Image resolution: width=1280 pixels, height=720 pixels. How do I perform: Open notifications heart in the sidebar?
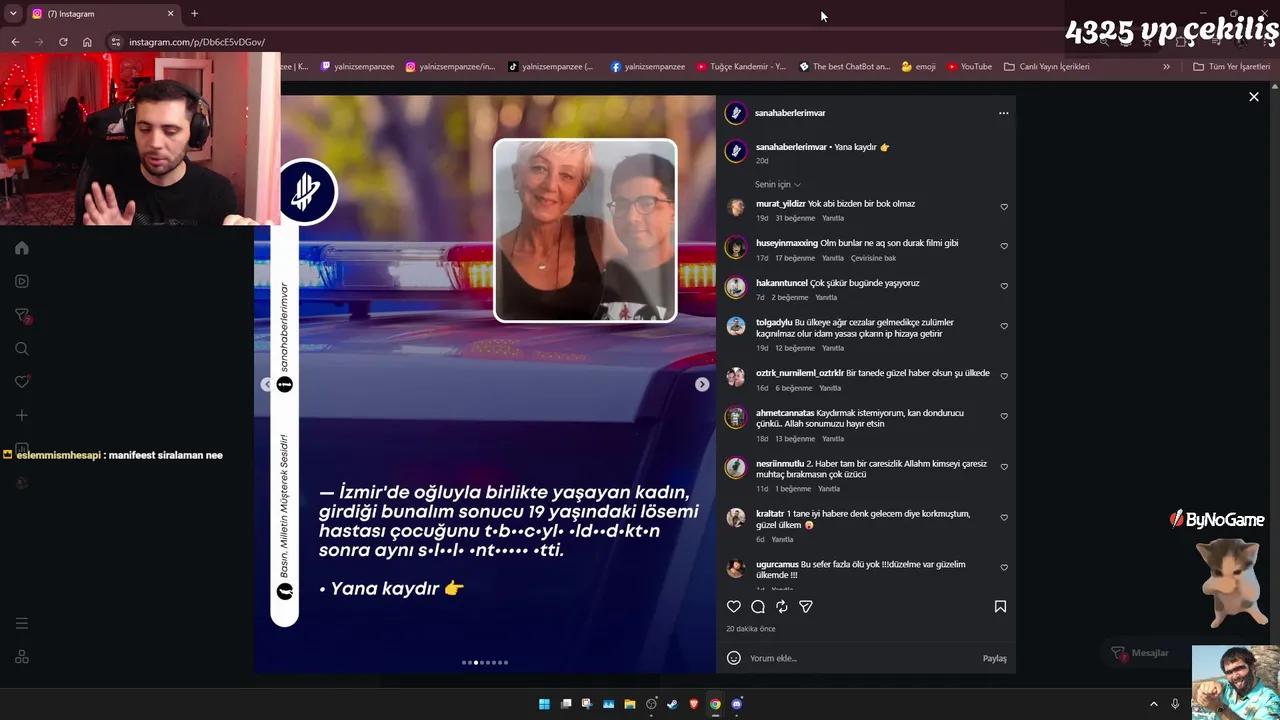tap(22, 382)
